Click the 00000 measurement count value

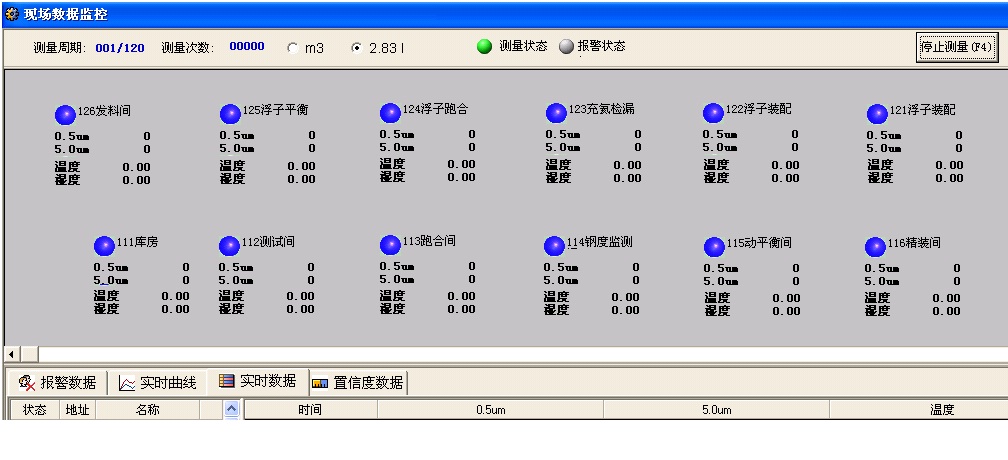coord(247,46)
